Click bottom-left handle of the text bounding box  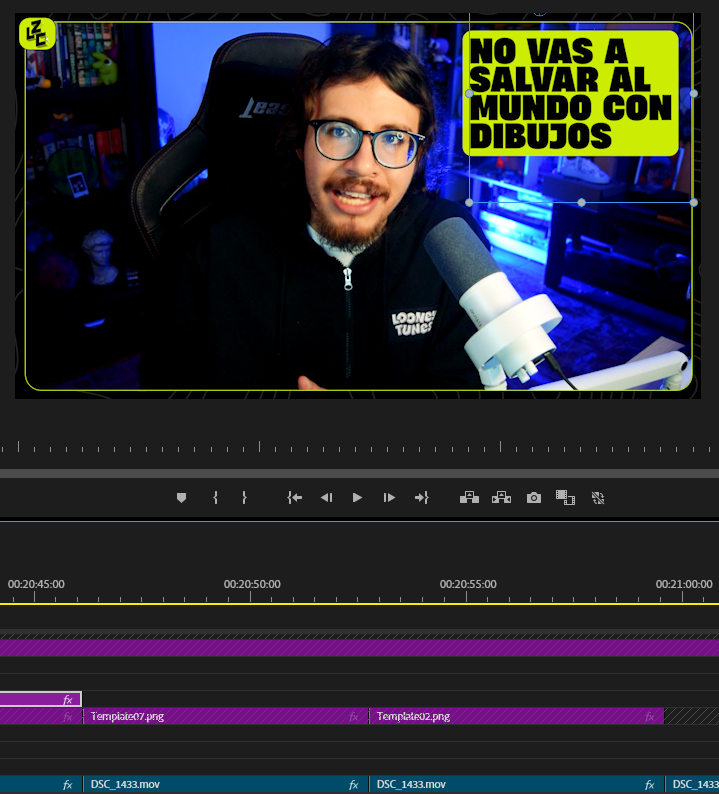click(x=469, y=203)
